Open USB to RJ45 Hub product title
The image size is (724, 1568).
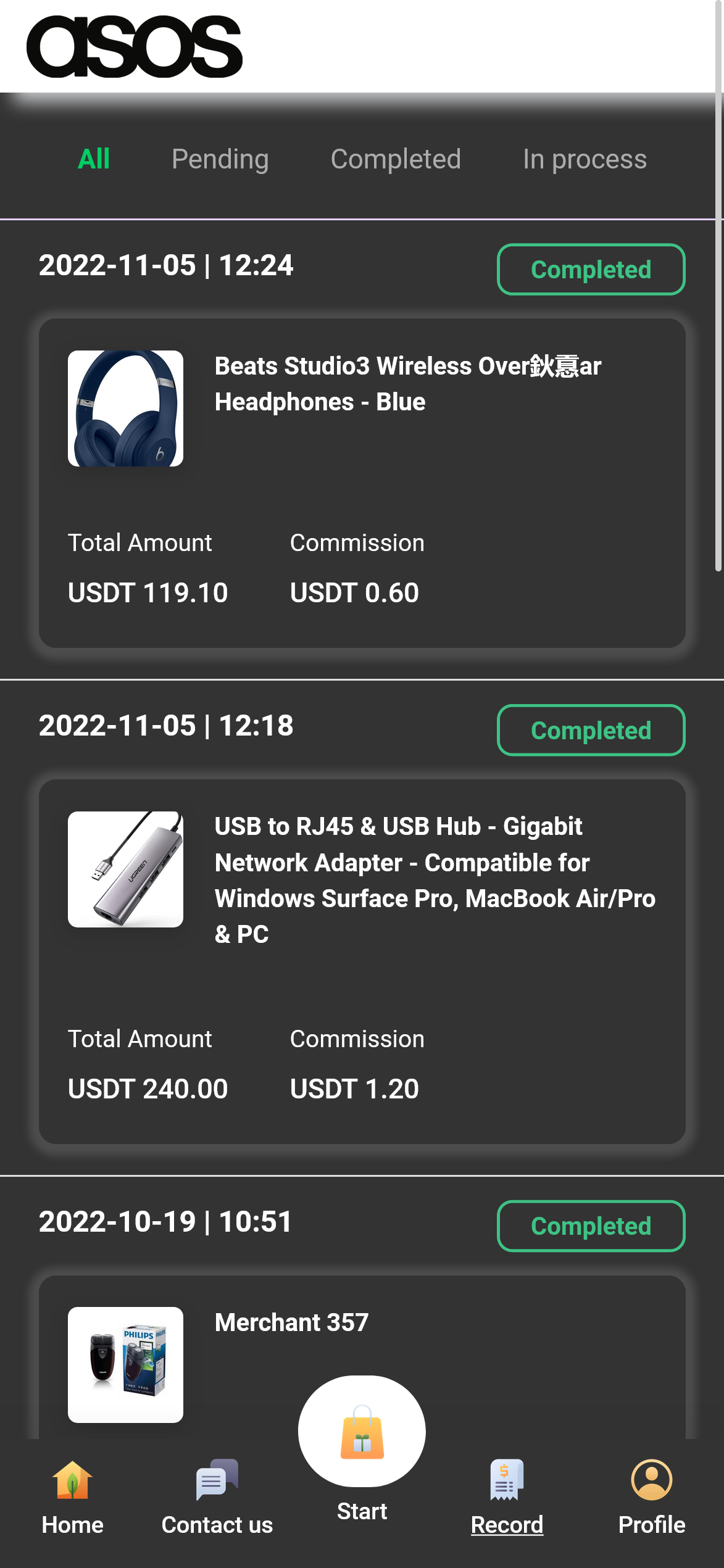tap(435, 880)
